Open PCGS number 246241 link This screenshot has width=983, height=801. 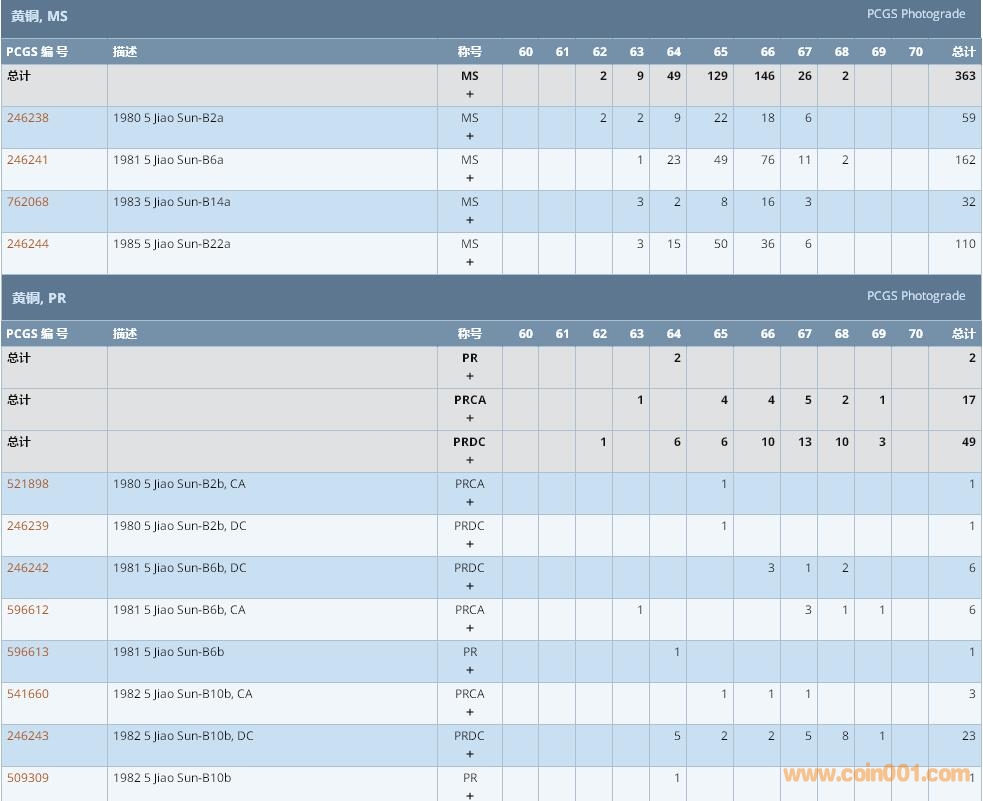[28, 160]
